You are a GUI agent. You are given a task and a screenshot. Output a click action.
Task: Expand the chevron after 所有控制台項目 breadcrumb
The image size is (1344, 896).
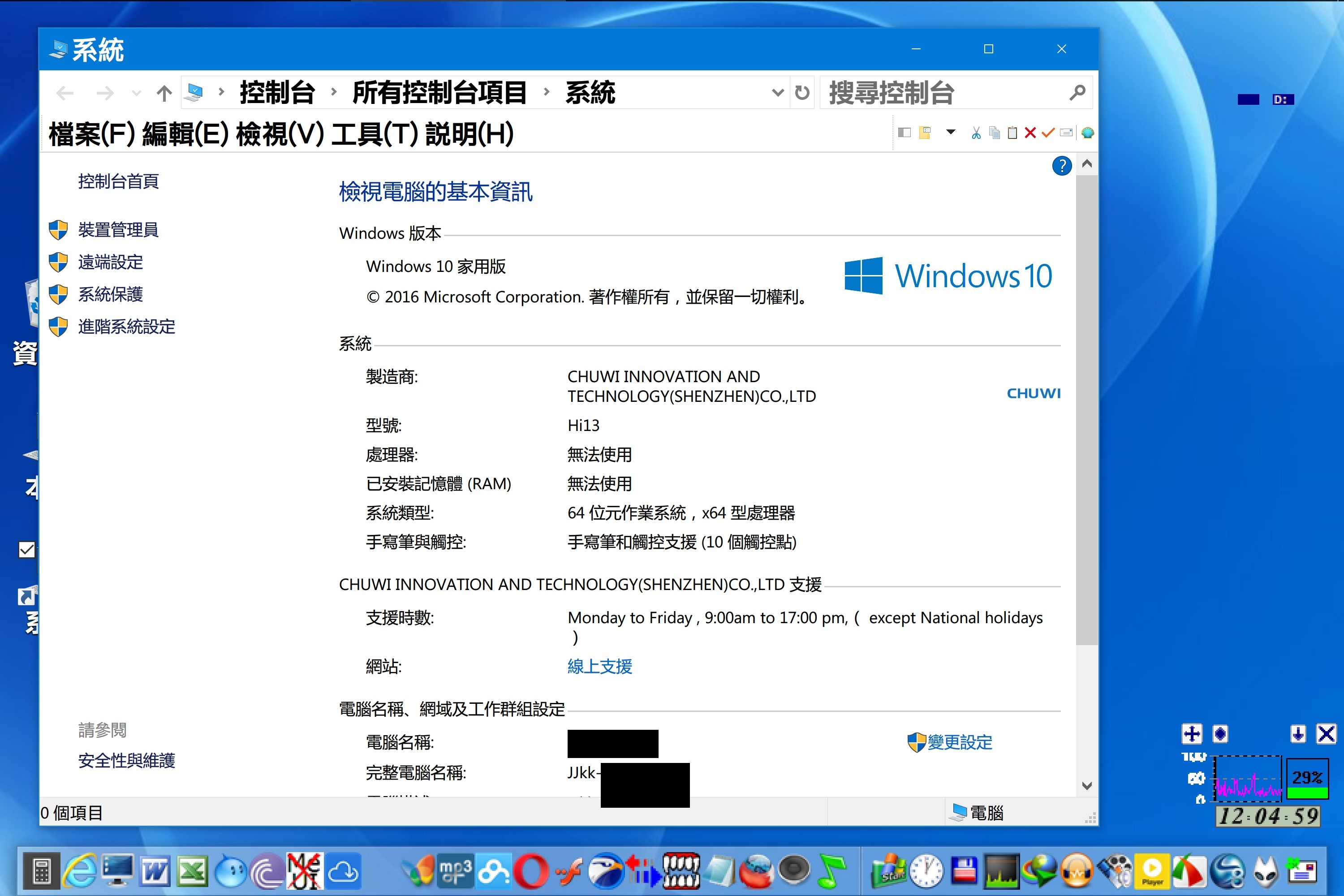546,91
